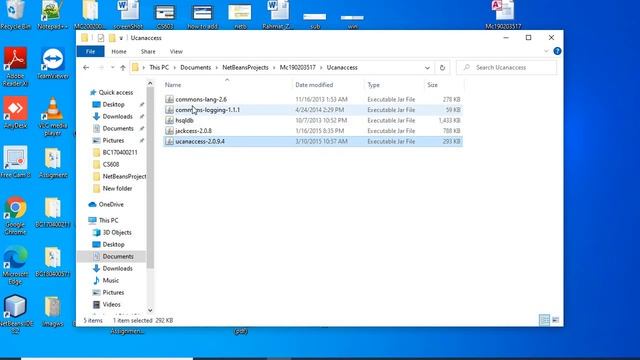Open CS608 folder in navigation pane
The width and height of the screenshot is (640, 360).
pyautogui.click(x=111, y=164)
